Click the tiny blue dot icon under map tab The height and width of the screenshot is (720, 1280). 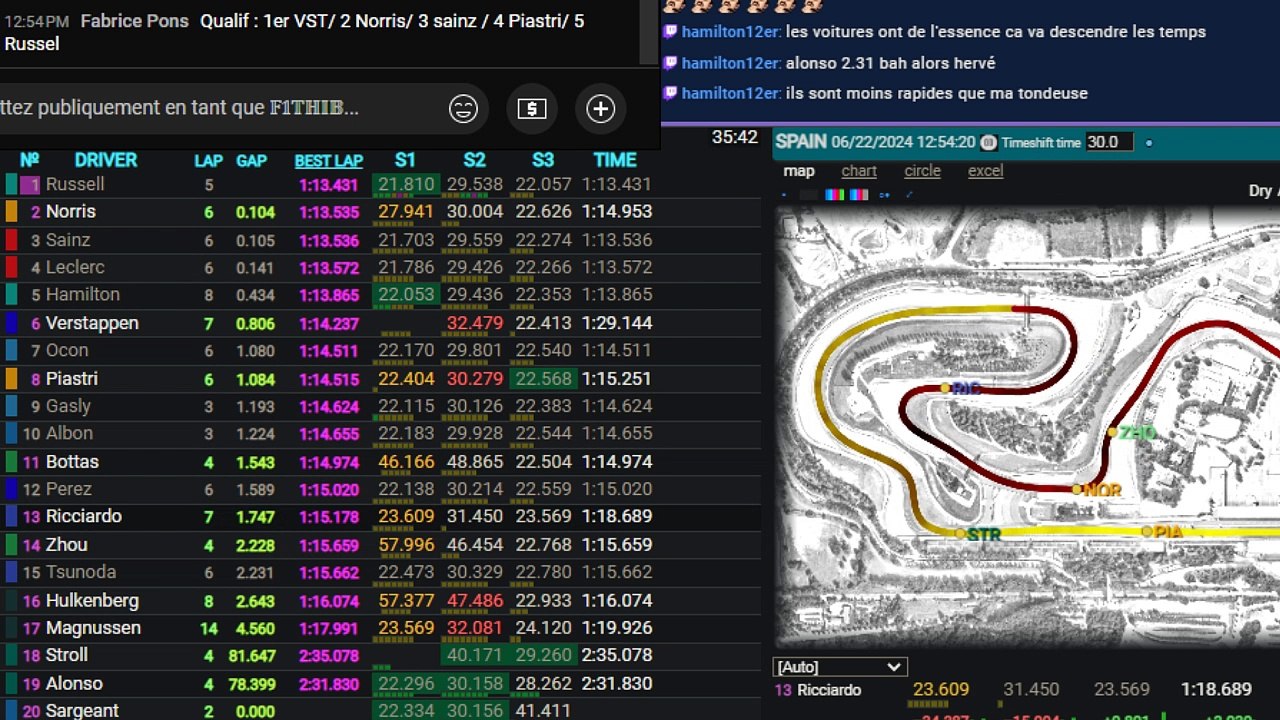[783, 195]
